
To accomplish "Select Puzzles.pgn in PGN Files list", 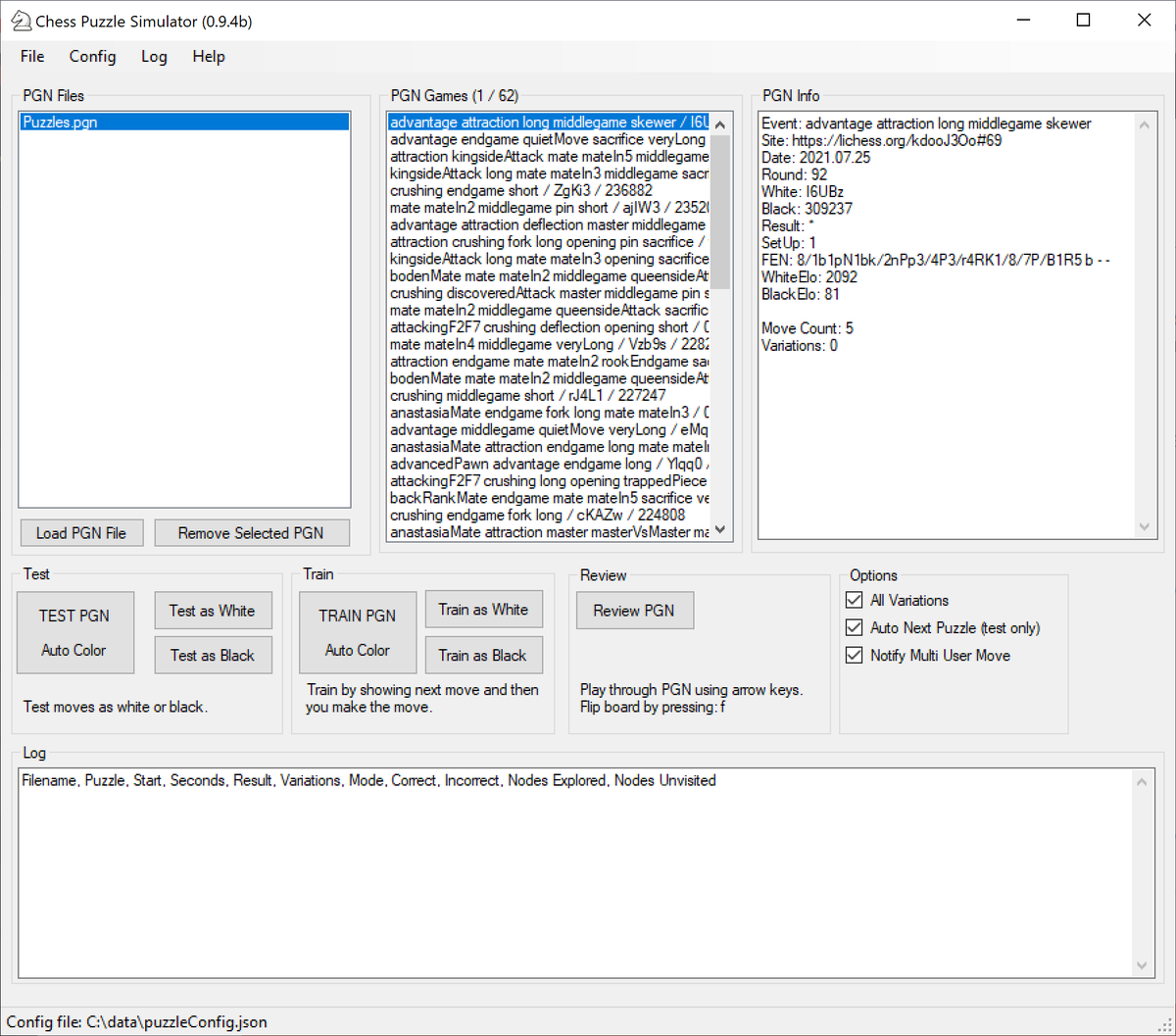I will (x=184, y=123).
